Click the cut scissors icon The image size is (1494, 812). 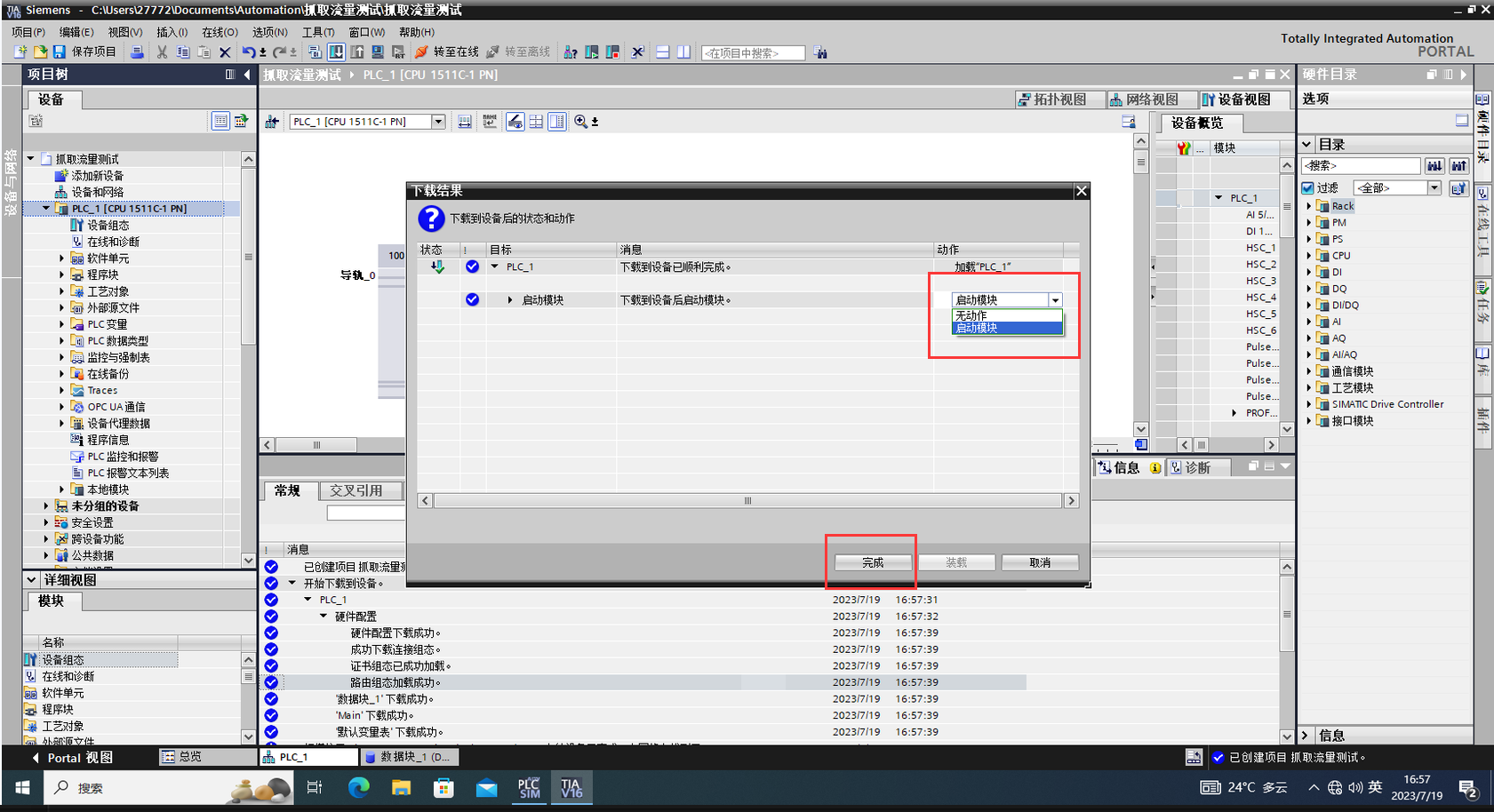[x=162, y=52]
